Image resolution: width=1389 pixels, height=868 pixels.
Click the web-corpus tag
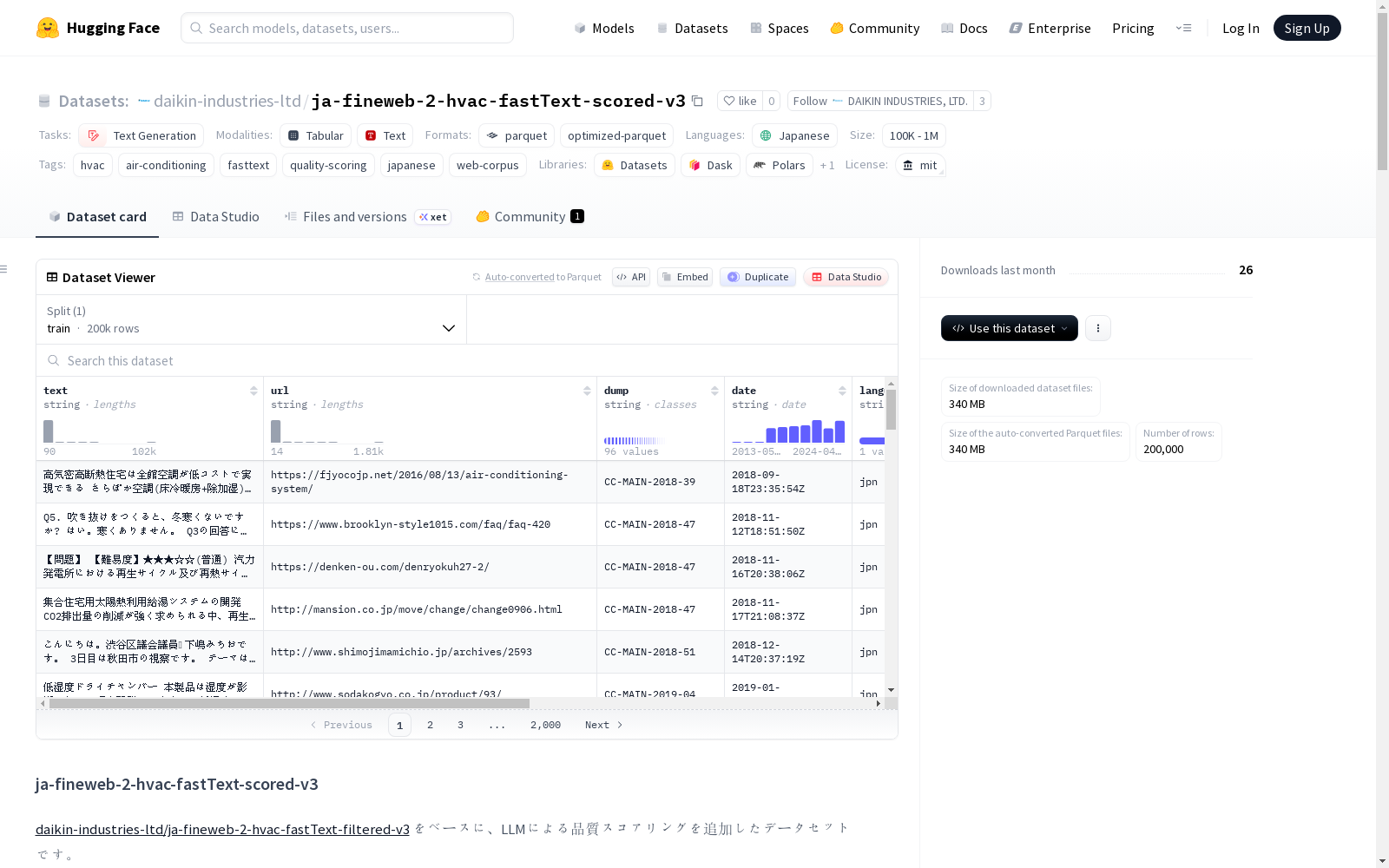(x=488, y=165)
